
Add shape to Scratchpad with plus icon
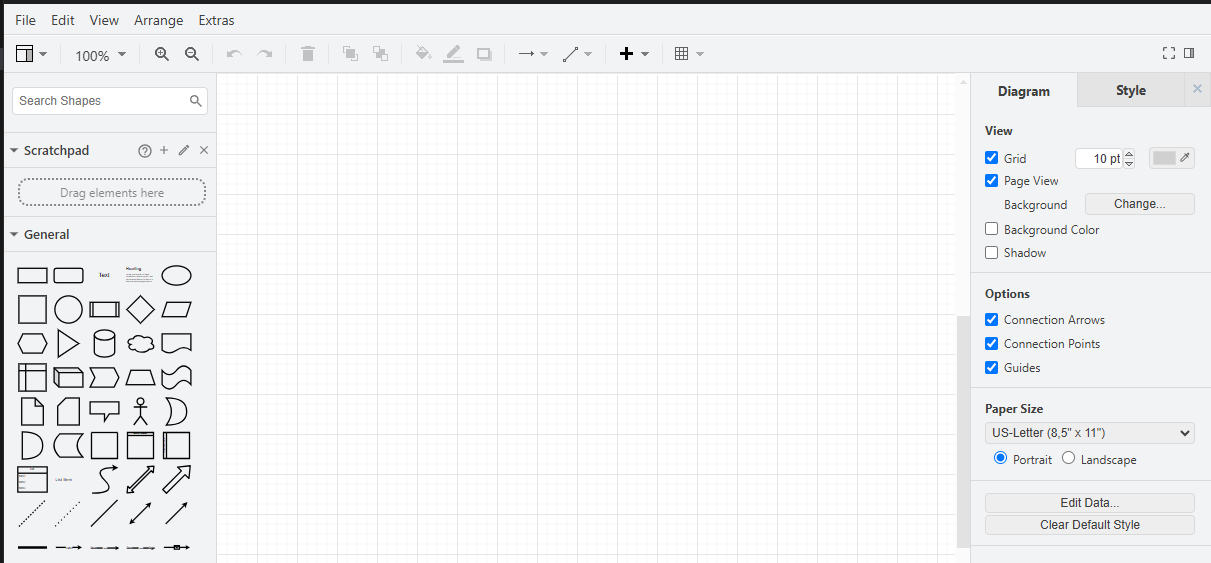[x=164, y=150]
